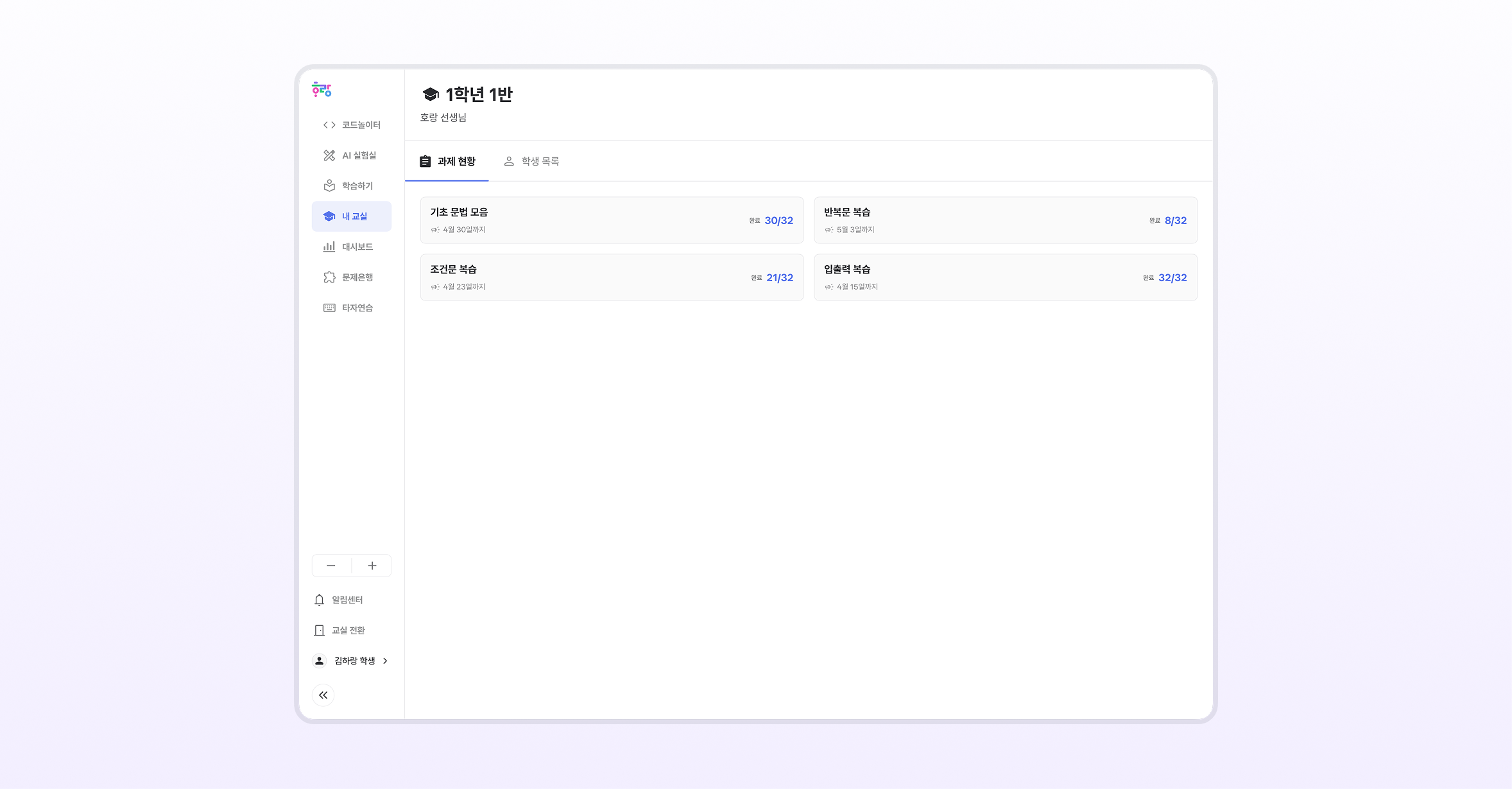Increase zoom with the plus button

pos(372,566)
